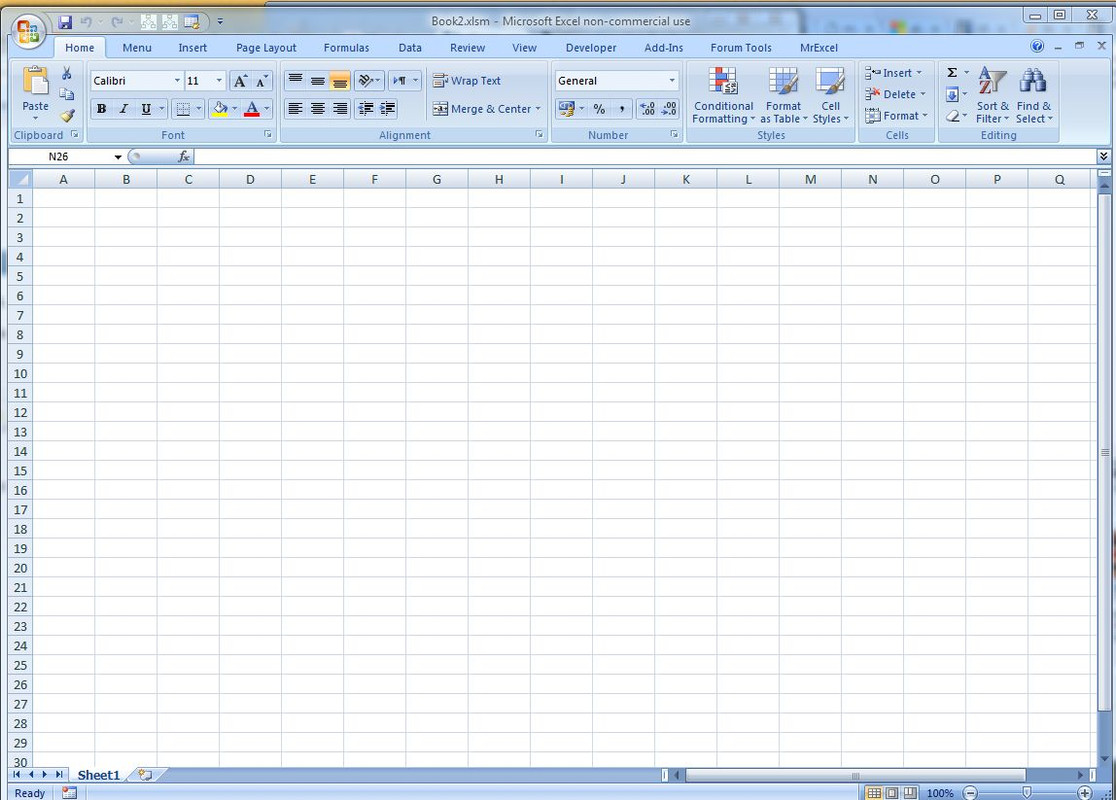This screenshot has width=1116, height=800.
Task: Increase indent in Alignment group
Action: click(x=387, y=108)
